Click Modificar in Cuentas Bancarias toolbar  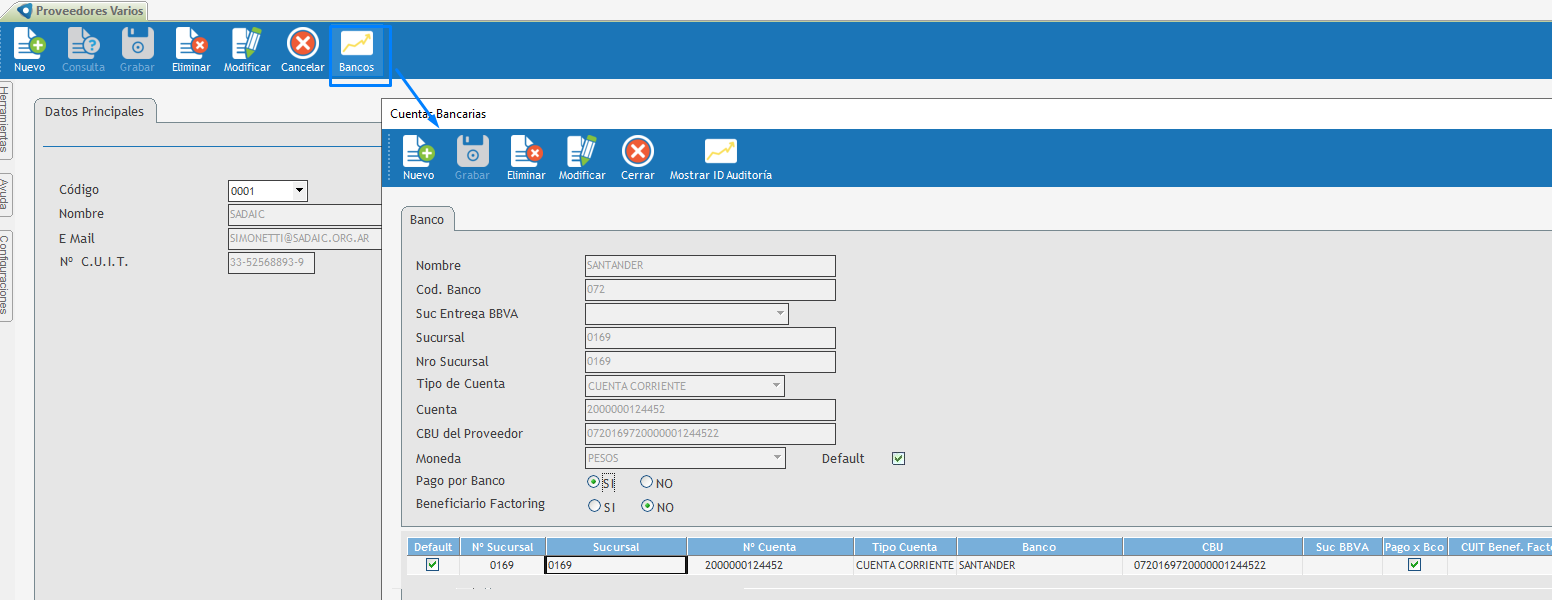pyautogui.click(x=581, y=153)
